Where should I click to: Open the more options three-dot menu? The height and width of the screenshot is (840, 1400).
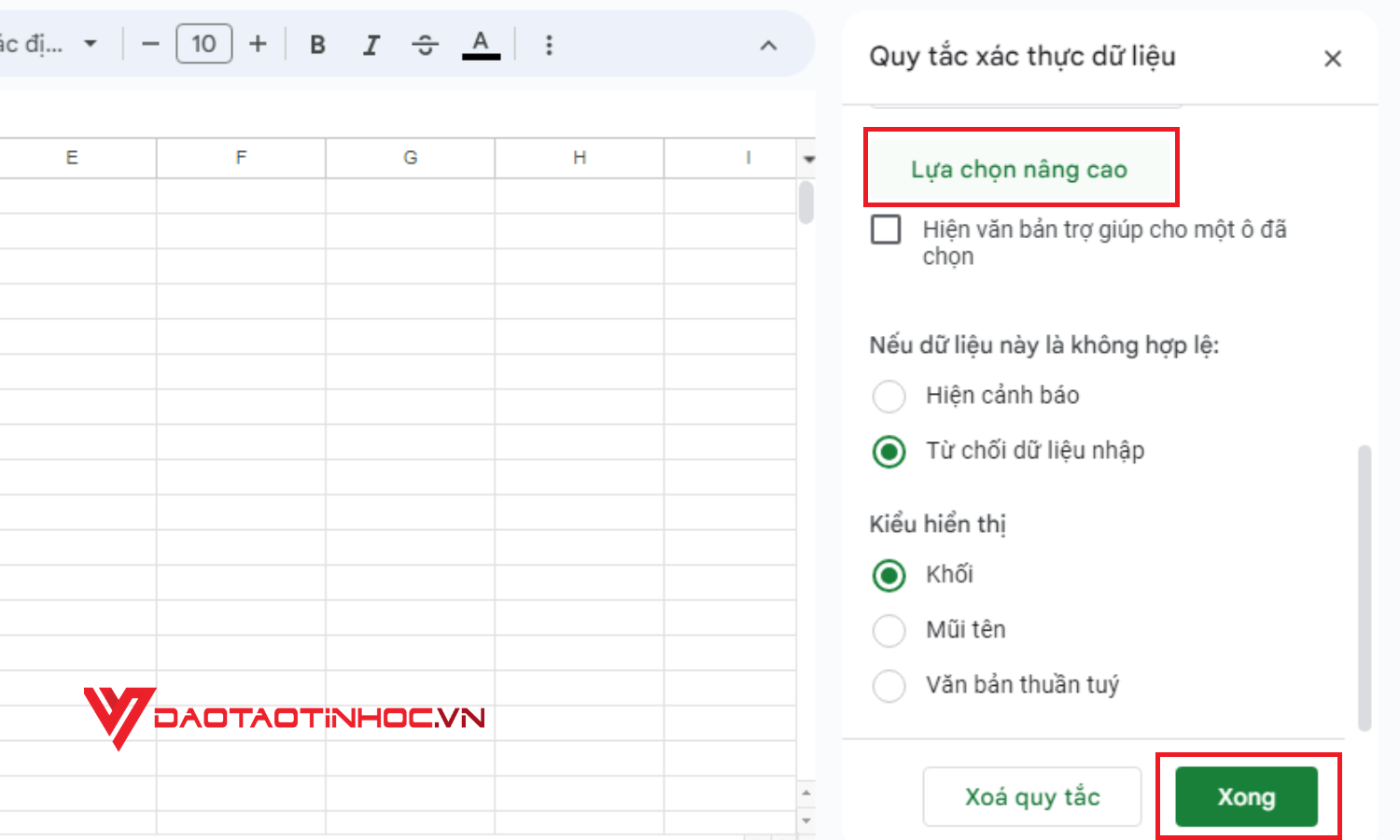coord(549,44)
